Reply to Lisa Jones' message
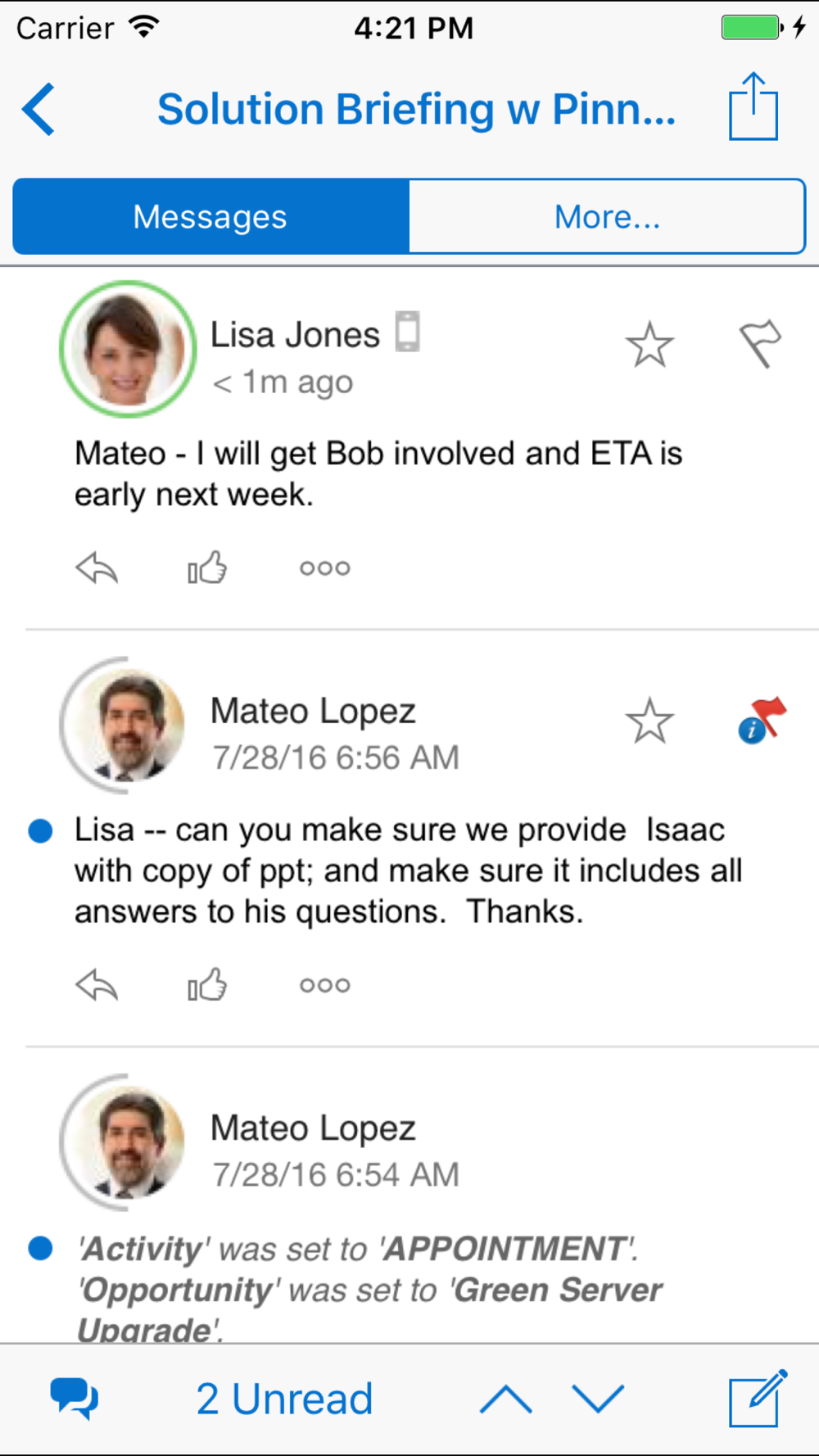This screenshot has width=819, height=1456. [x=97, y=567]
